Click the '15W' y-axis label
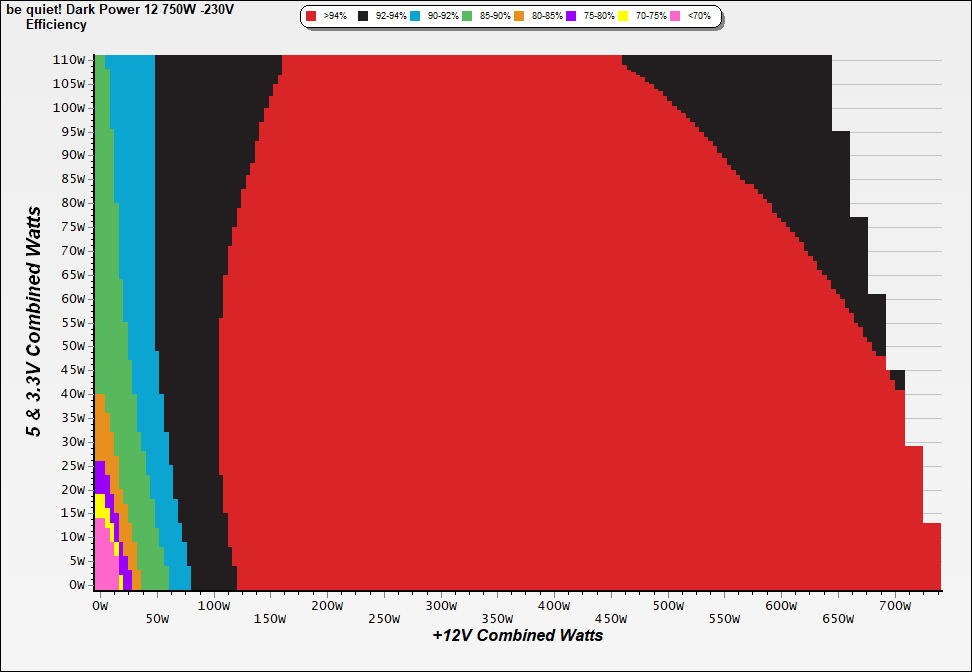 73,513
